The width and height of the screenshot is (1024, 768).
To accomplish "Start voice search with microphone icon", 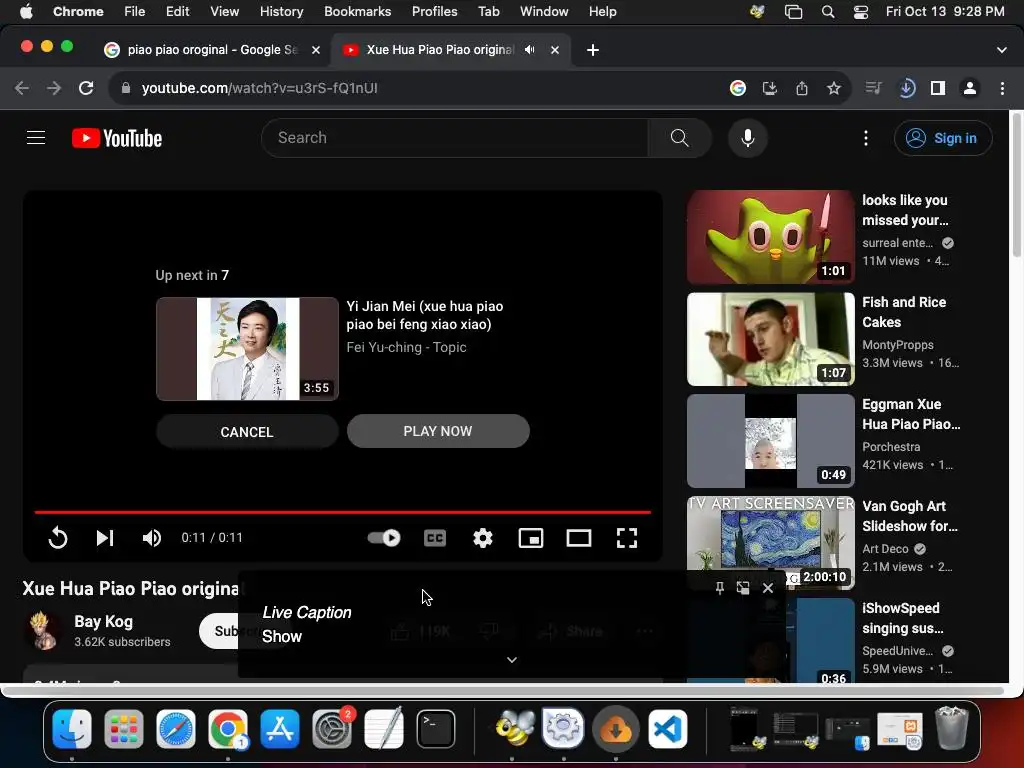I will (x=748, y=138).
